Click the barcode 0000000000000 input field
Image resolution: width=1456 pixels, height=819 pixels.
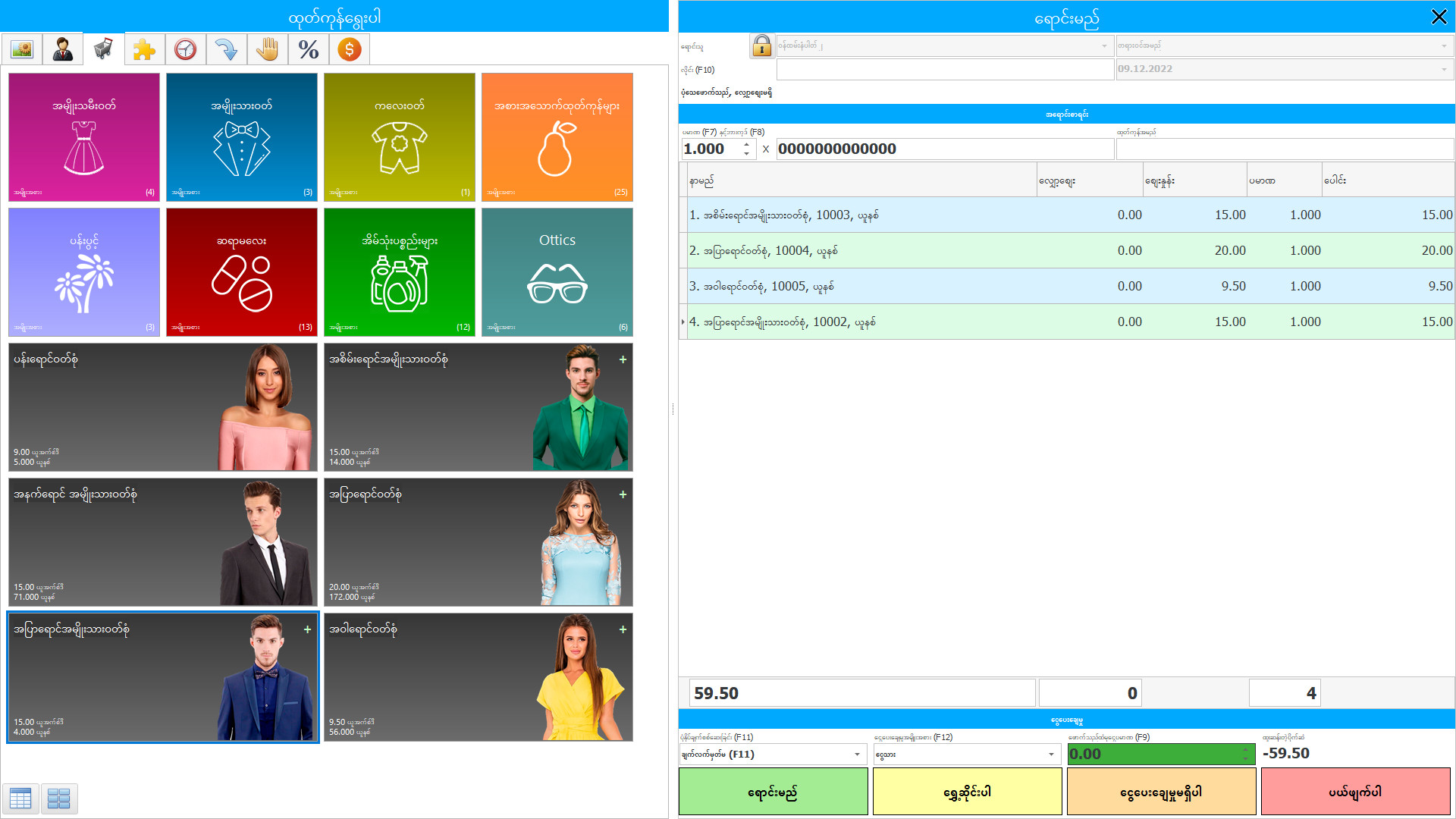pyautogui.click(x=944, y=149)
